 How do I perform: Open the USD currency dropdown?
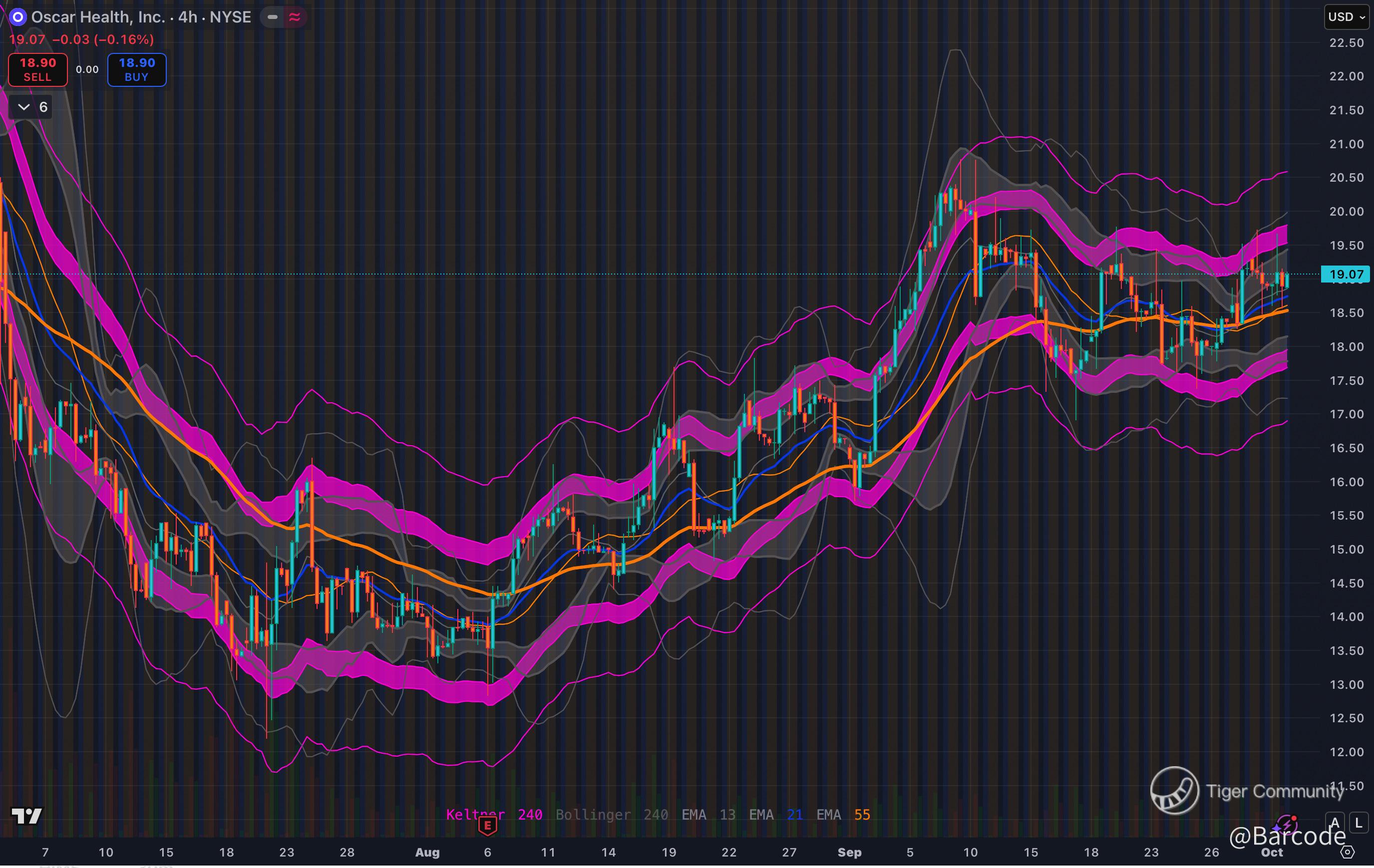(1346, 17)
